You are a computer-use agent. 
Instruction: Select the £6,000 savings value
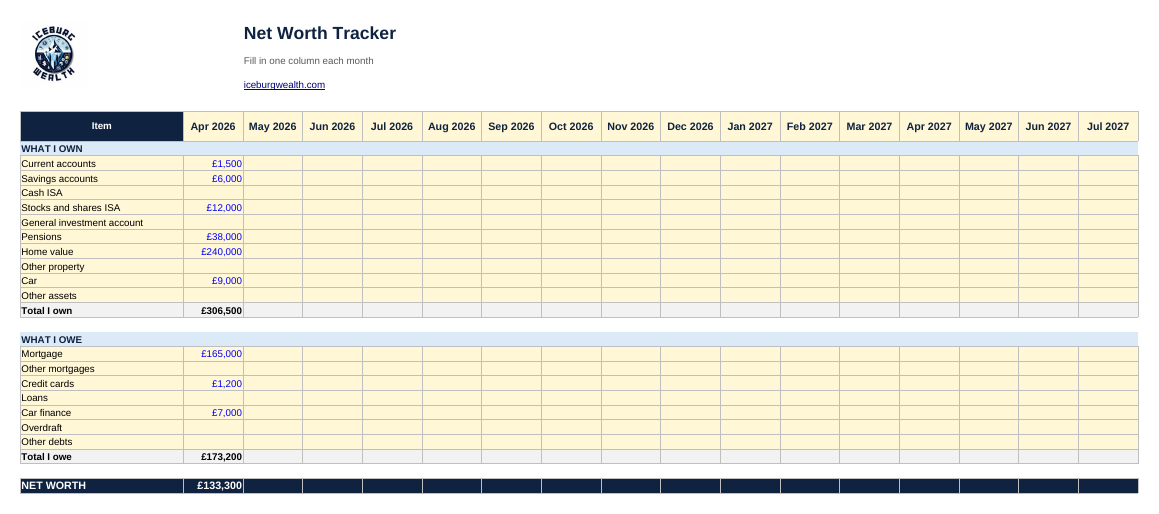213,178
